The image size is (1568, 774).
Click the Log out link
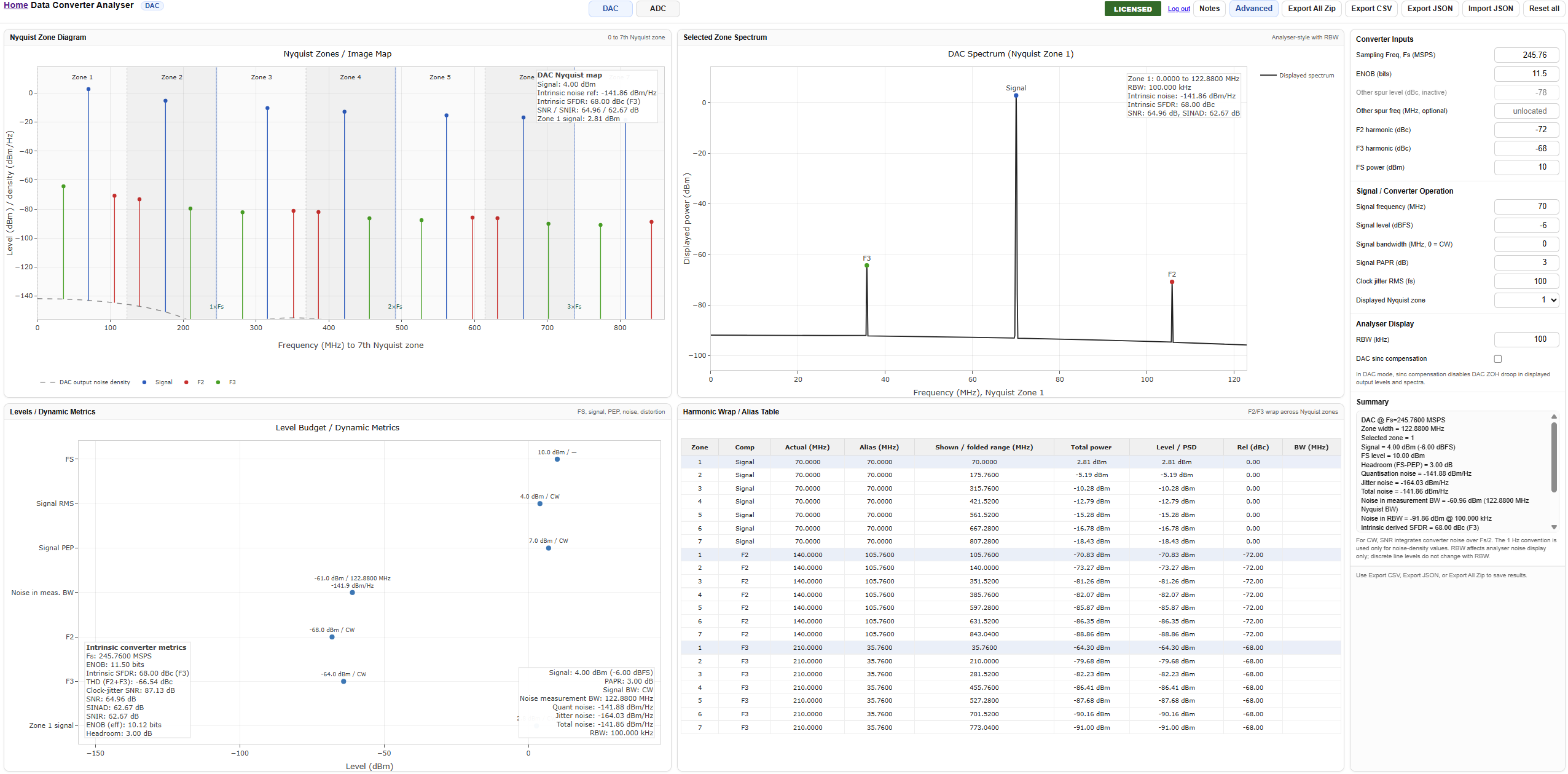click(x=1178, y=9)
